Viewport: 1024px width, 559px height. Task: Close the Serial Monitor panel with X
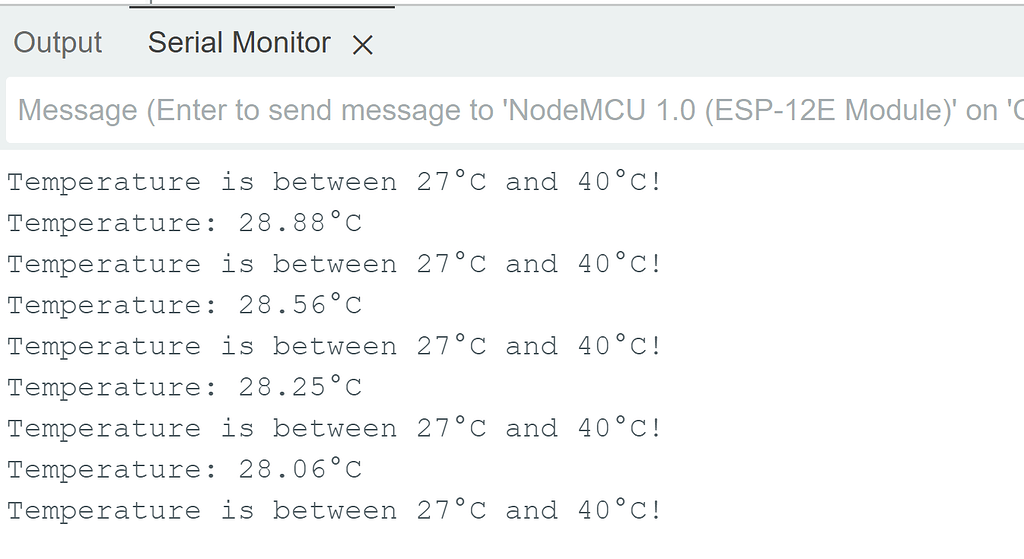click(362, 45)
